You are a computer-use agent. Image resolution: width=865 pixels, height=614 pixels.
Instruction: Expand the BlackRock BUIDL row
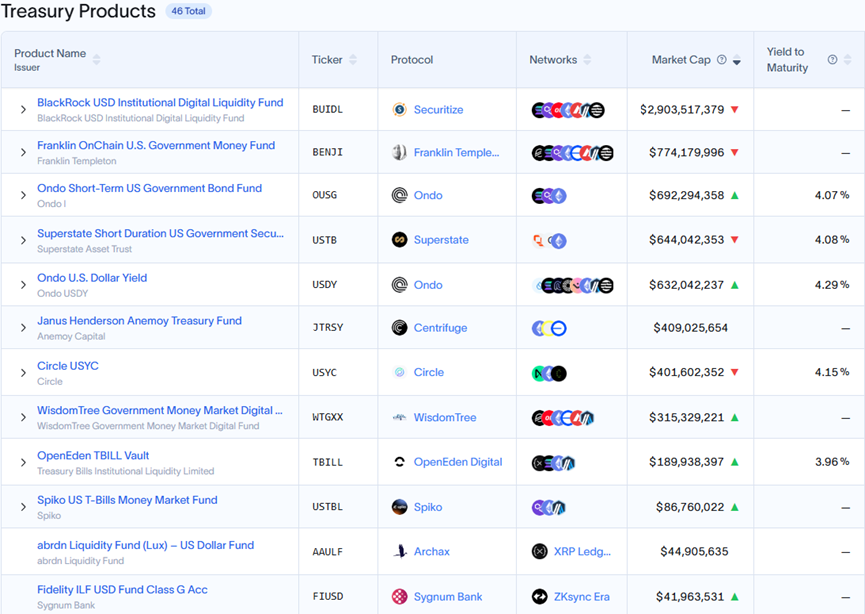point(23,110)
